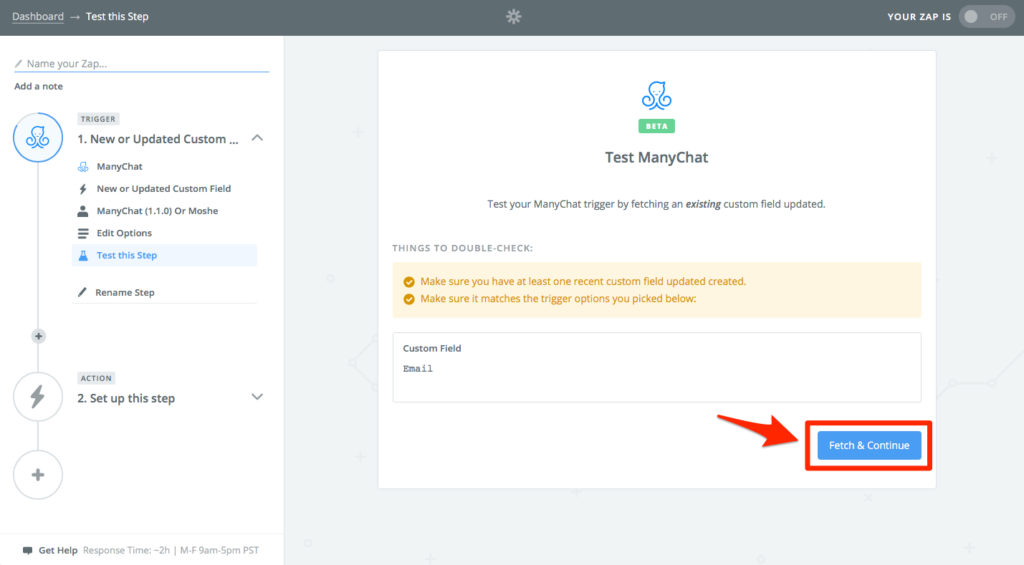Screen dimensions: 1024x565
Task: Click the step title New or Updated Custom ...
Action: coord(157,139)
